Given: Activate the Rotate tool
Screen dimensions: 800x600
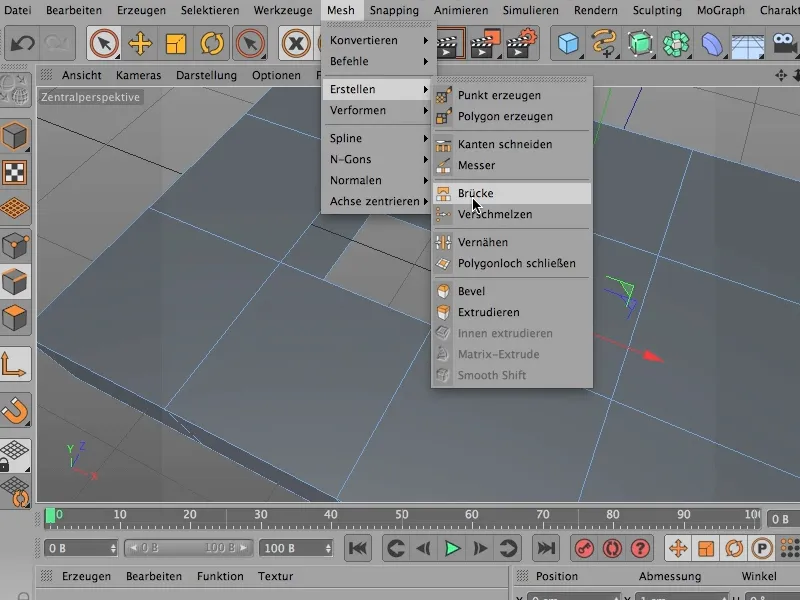Looking at the screenshot, I should 212,43.
